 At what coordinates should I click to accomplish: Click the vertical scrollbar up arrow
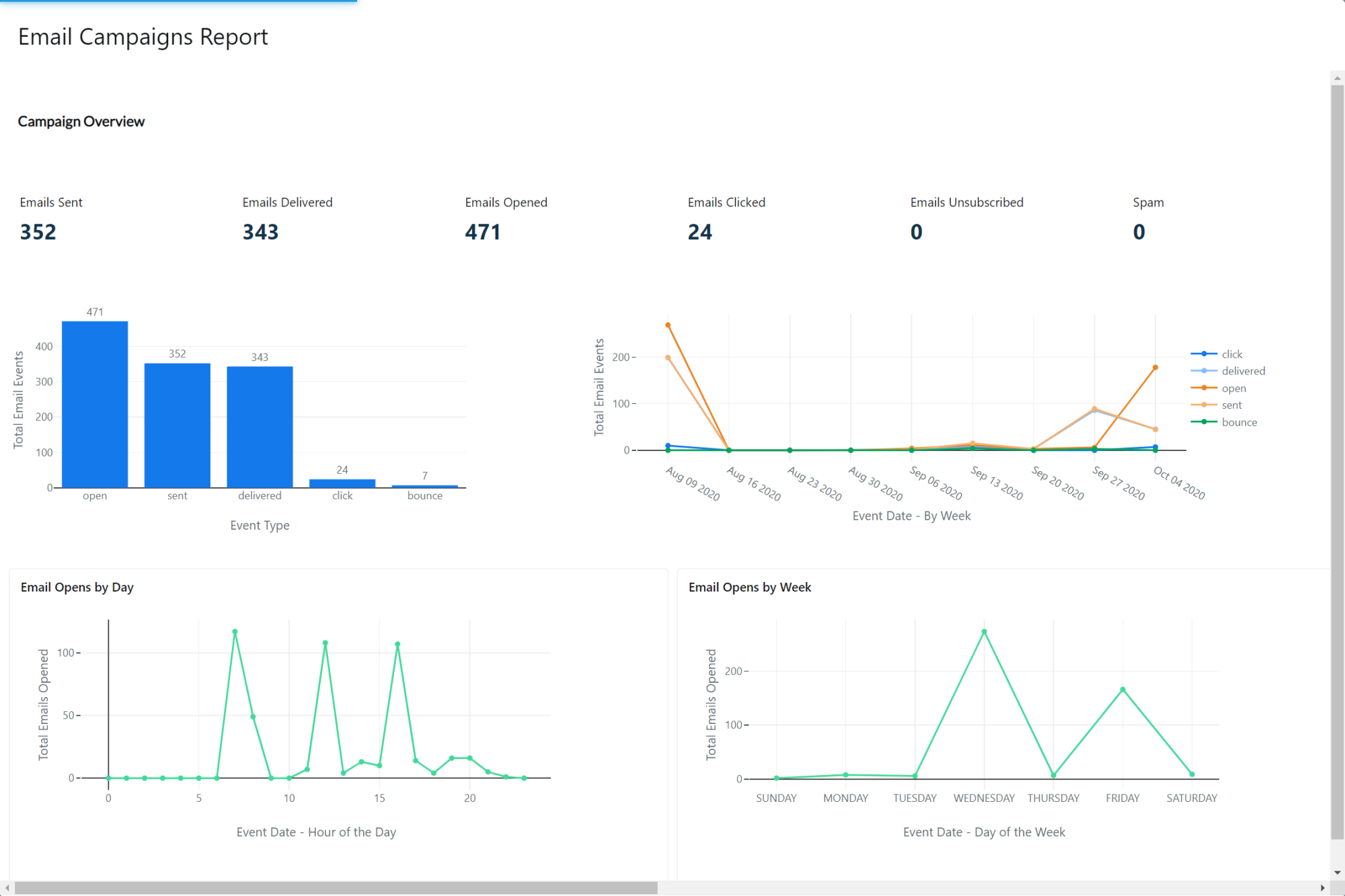point(1337,78)
